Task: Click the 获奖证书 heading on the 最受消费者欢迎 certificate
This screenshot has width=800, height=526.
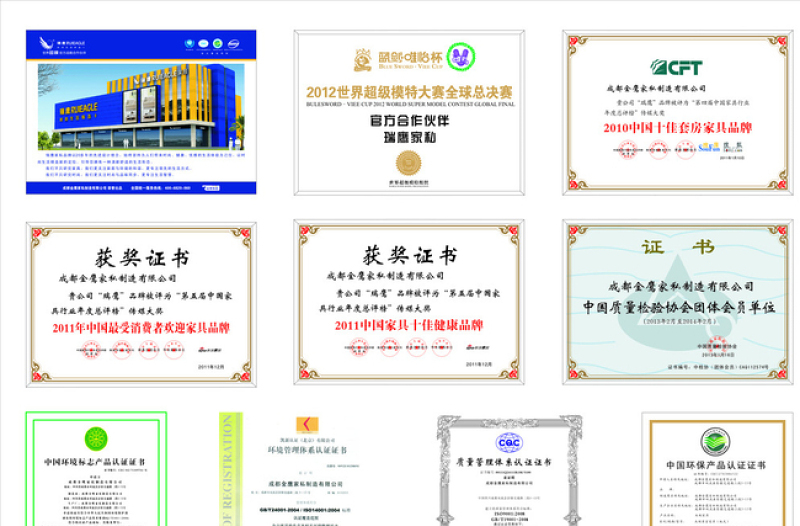Action: pos(142,258)
